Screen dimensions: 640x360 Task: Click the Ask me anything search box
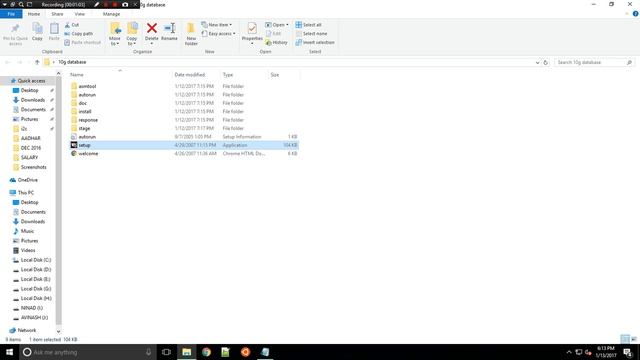[x=87, y=352]
